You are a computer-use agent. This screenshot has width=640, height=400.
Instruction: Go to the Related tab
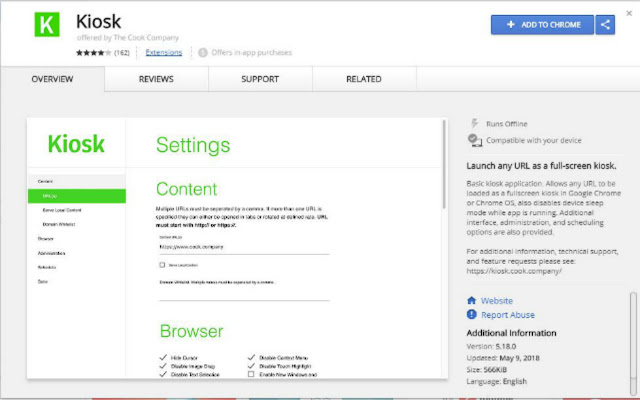tap(364, 79)
